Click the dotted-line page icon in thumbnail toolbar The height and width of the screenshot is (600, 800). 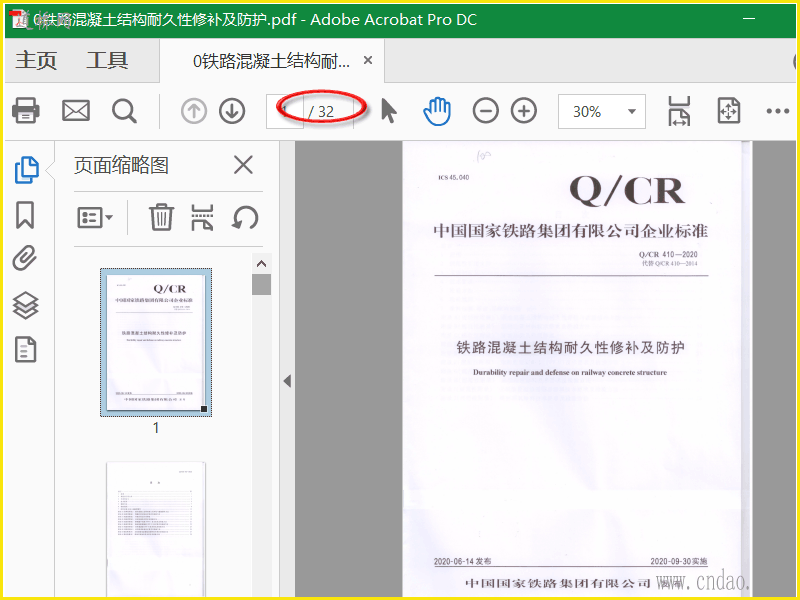click(x=203, y=217)
